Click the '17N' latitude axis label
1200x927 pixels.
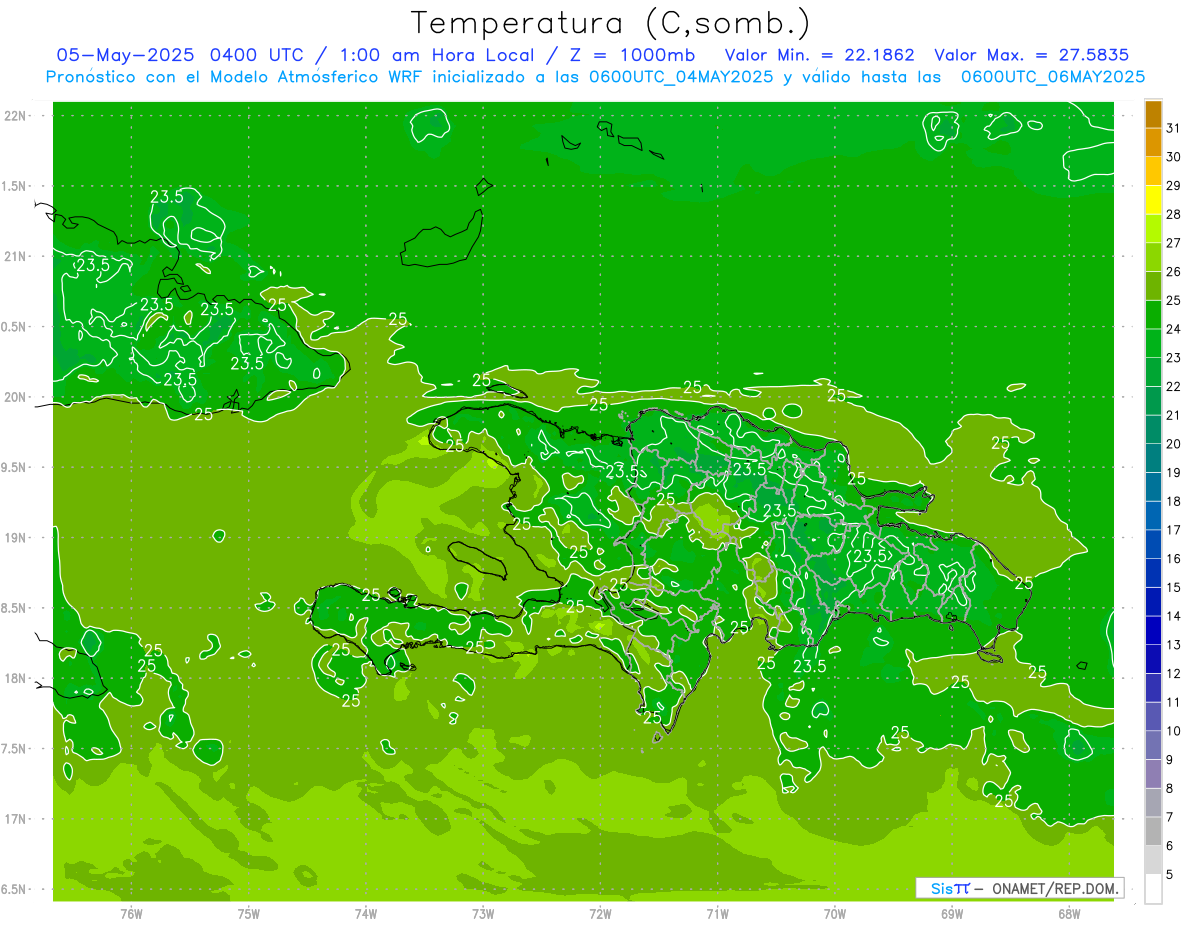point(16,819)
